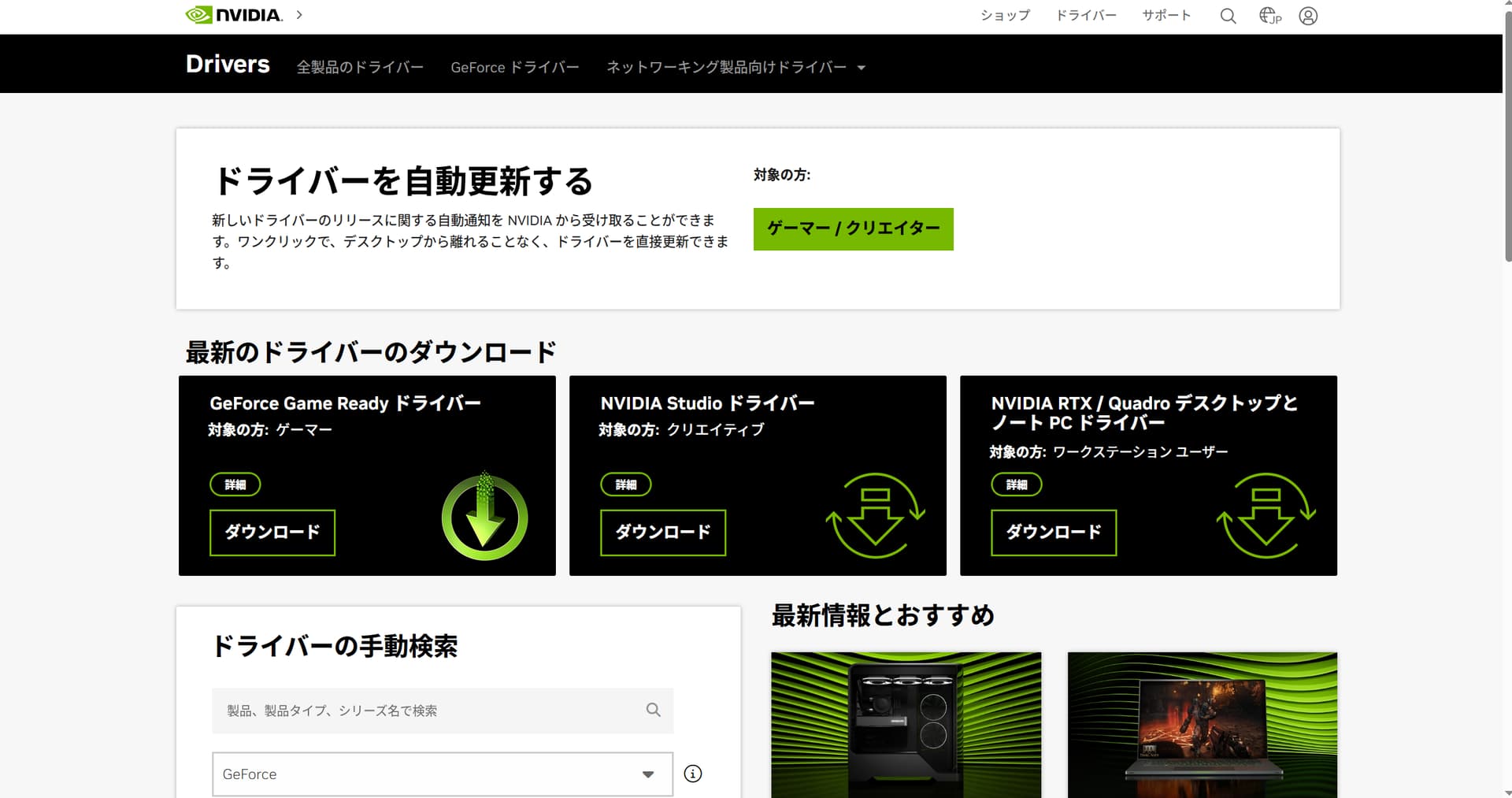Select the 全製品のドライバー tab
This screenshot has width=1512, height=798.
[x=360, y=68]
